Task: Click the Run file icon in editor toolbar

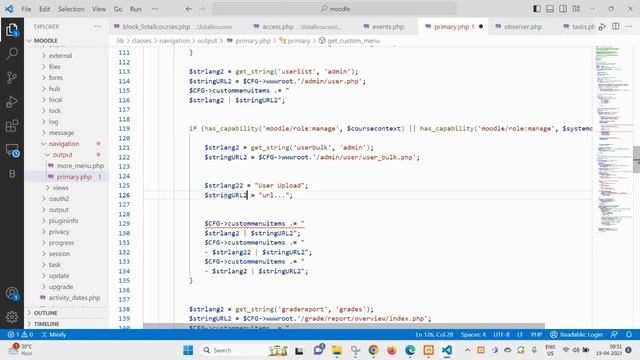Action: tap(602, 27)
